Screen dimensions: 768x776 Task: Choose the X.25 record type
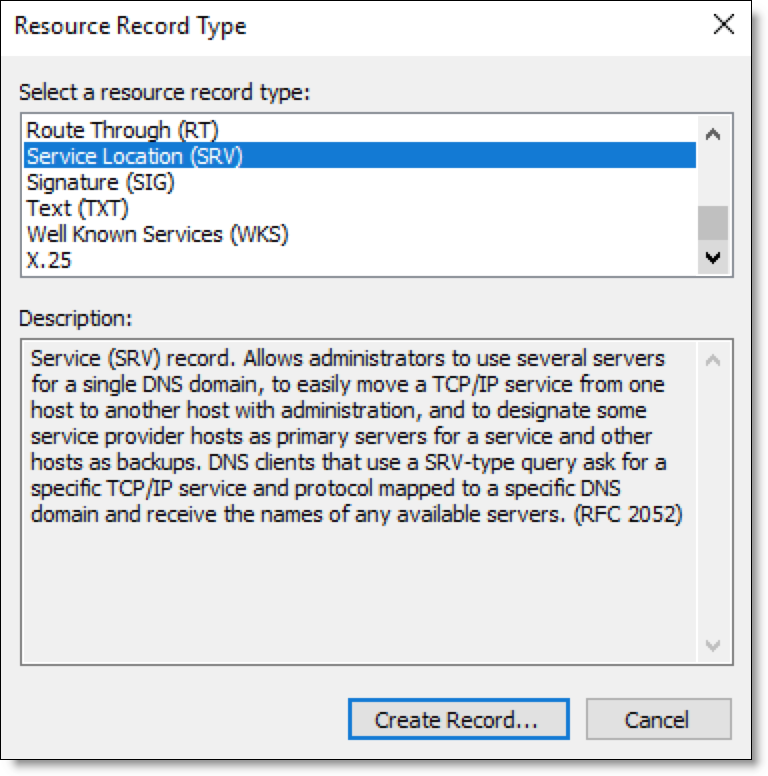coord(360,260)
